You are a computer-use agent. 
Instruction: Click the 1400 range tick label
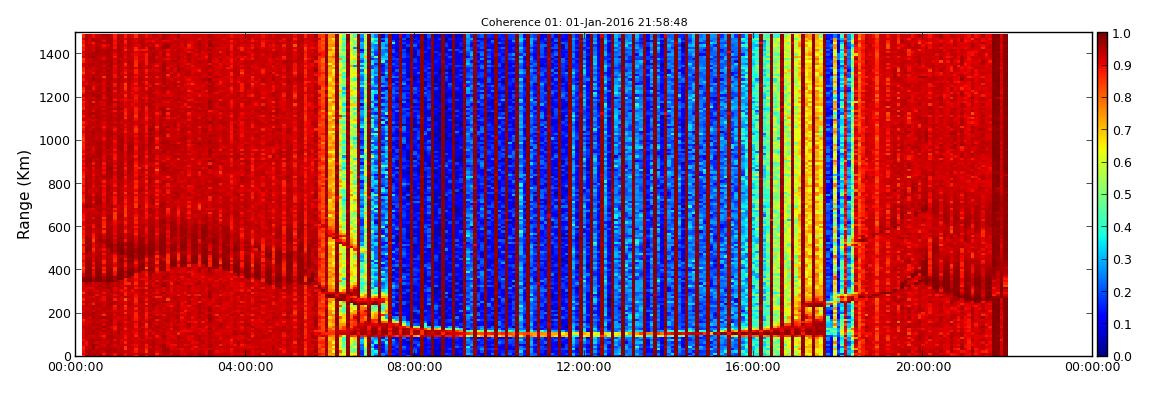[56, 54]
